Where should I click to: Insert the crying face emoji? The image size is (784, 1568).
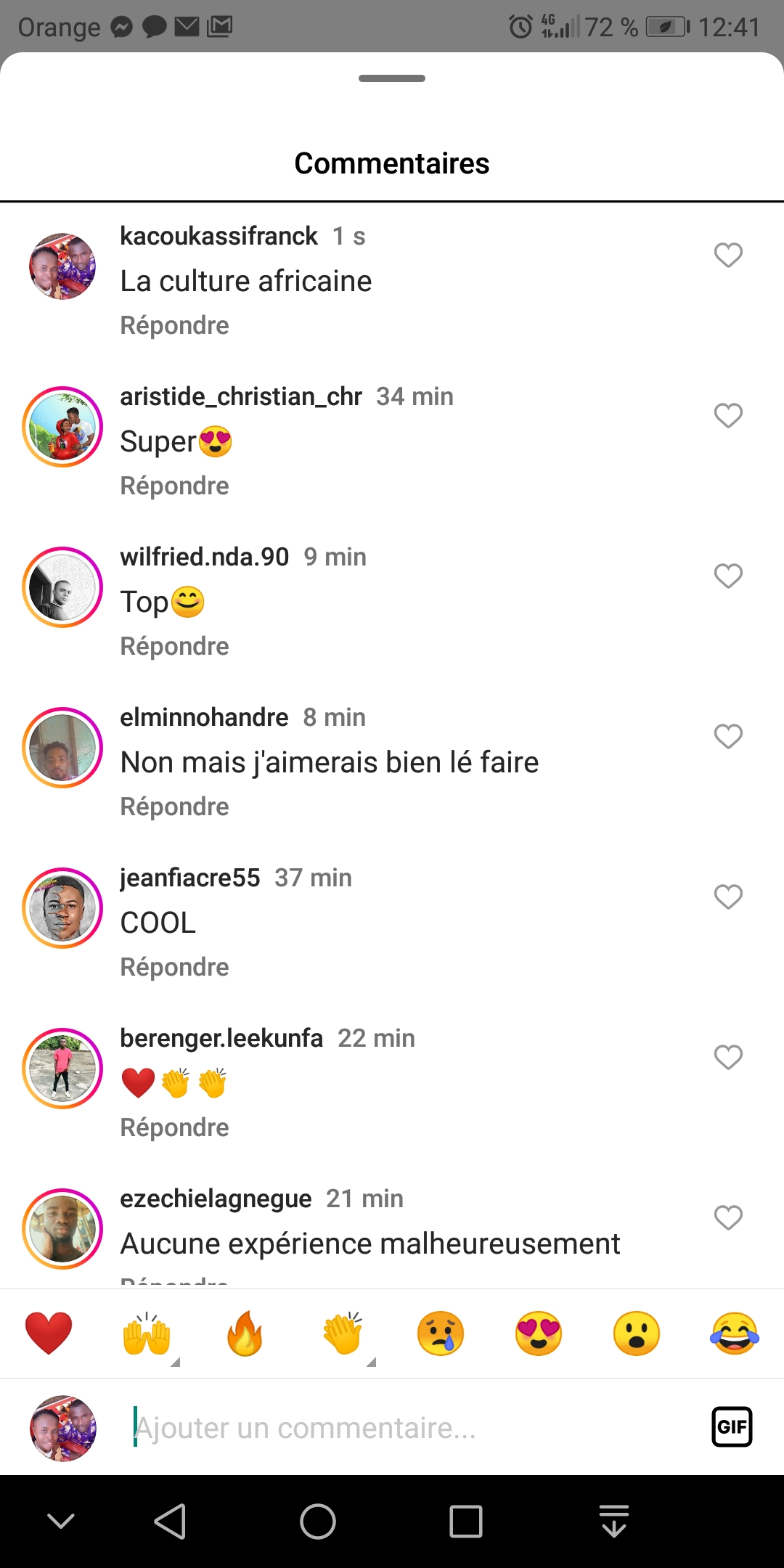coord(441,1334)
